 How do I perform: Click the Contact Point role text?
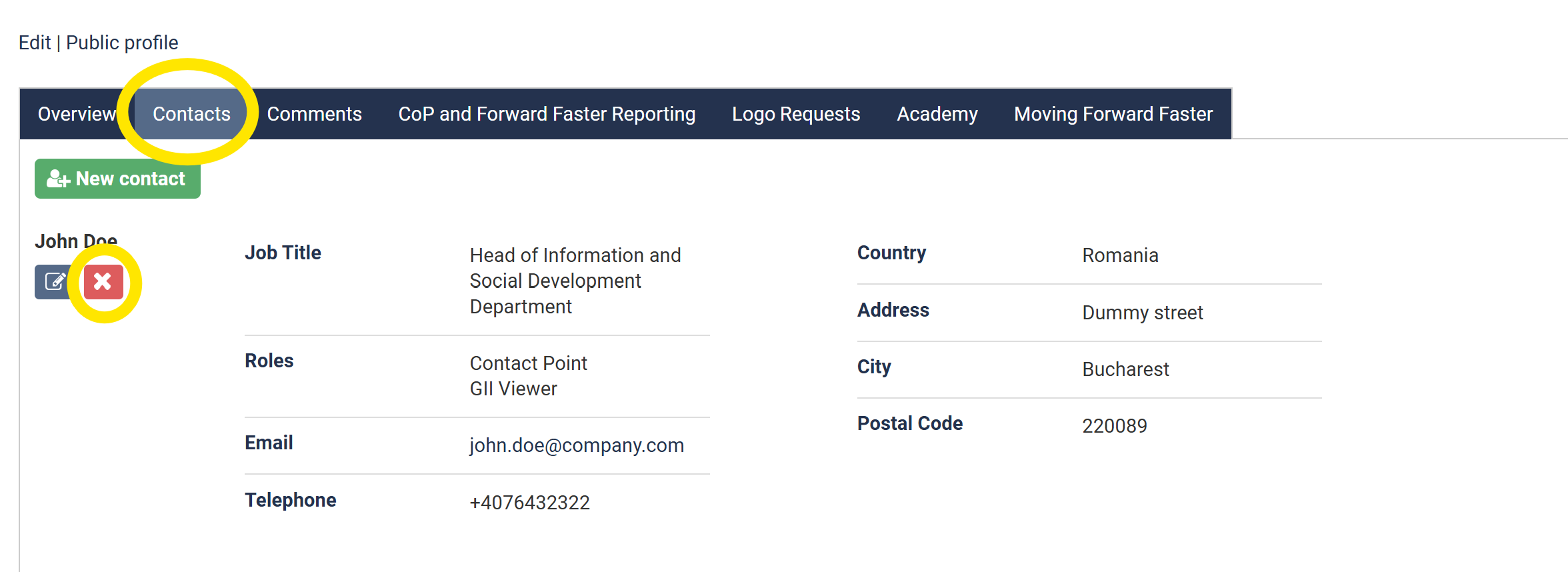[528, 363]
